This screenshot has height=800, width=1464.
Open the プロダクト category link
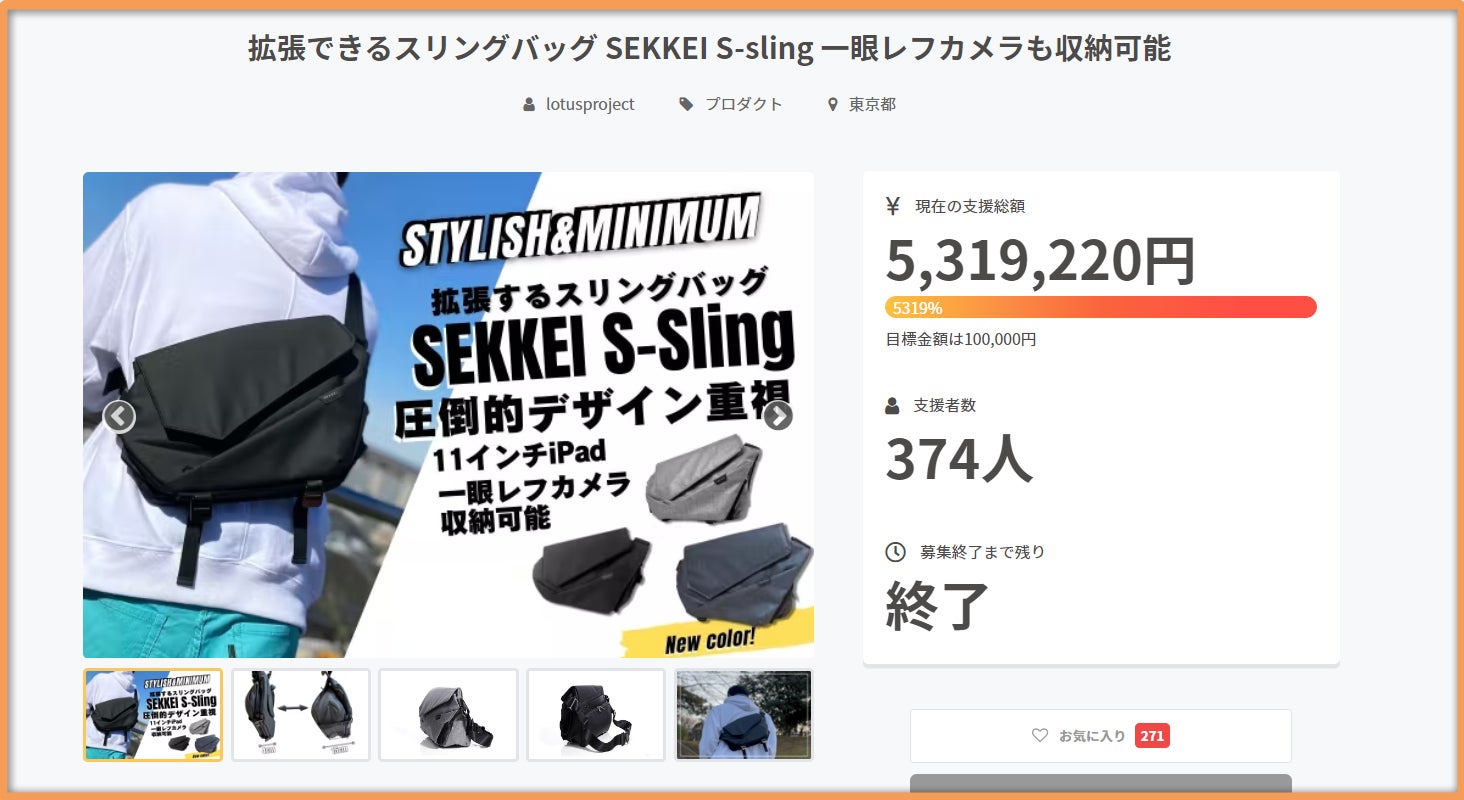[x=743, y=104]
